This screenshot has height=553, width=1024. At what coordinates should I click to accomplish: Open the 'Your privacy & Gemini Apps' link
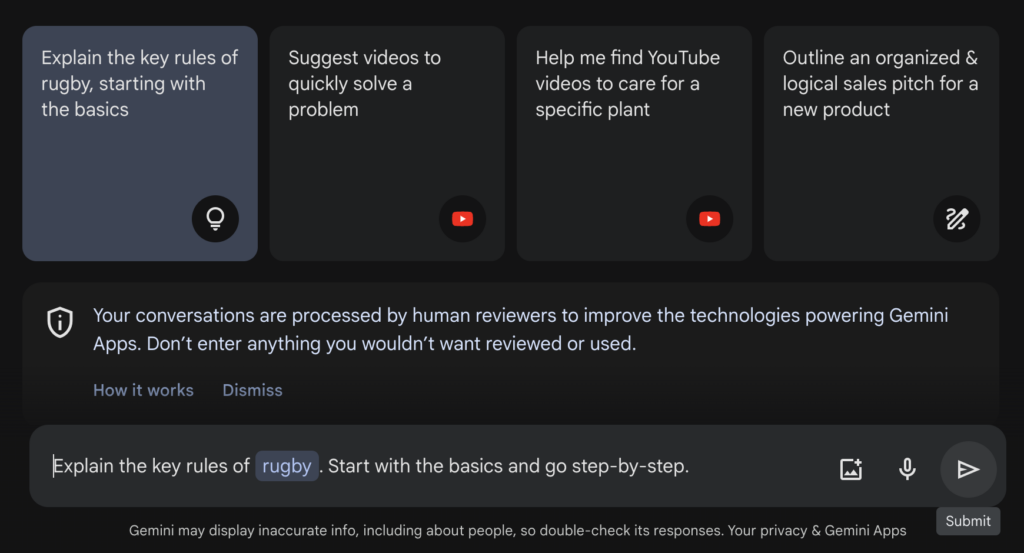[817, 530]
